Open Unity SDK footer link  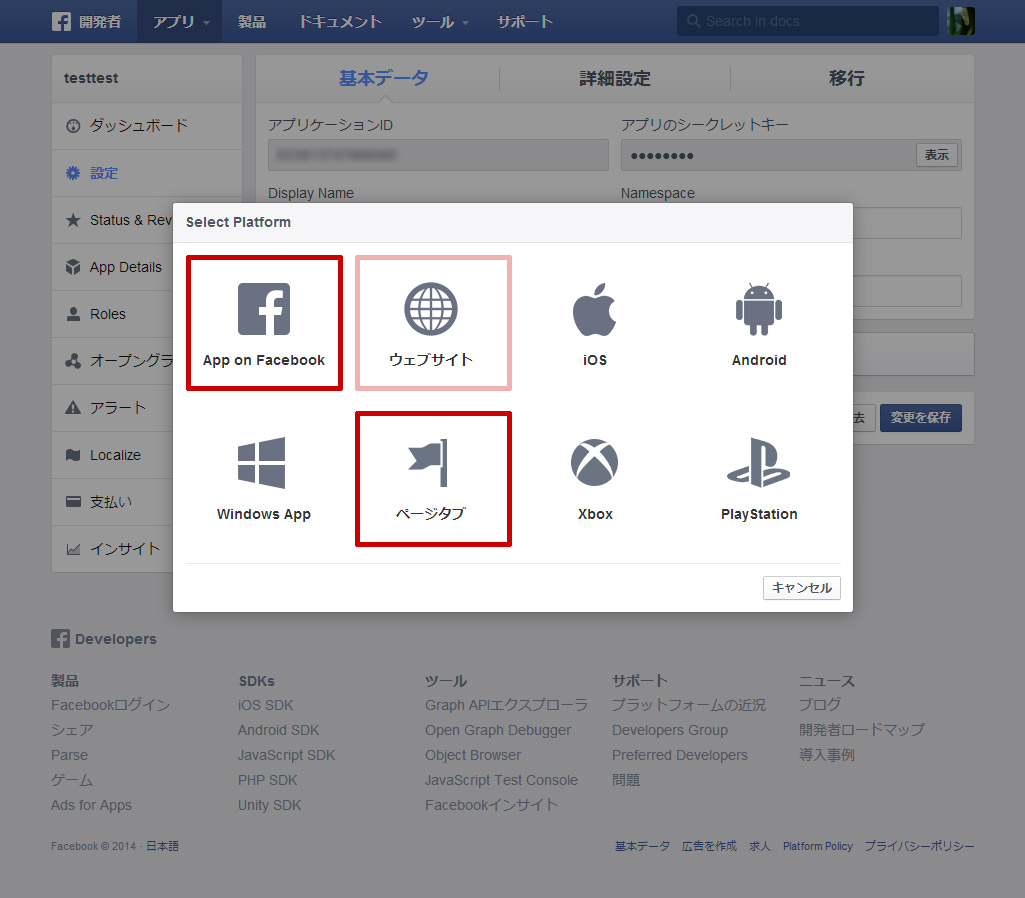coord(269,805)
